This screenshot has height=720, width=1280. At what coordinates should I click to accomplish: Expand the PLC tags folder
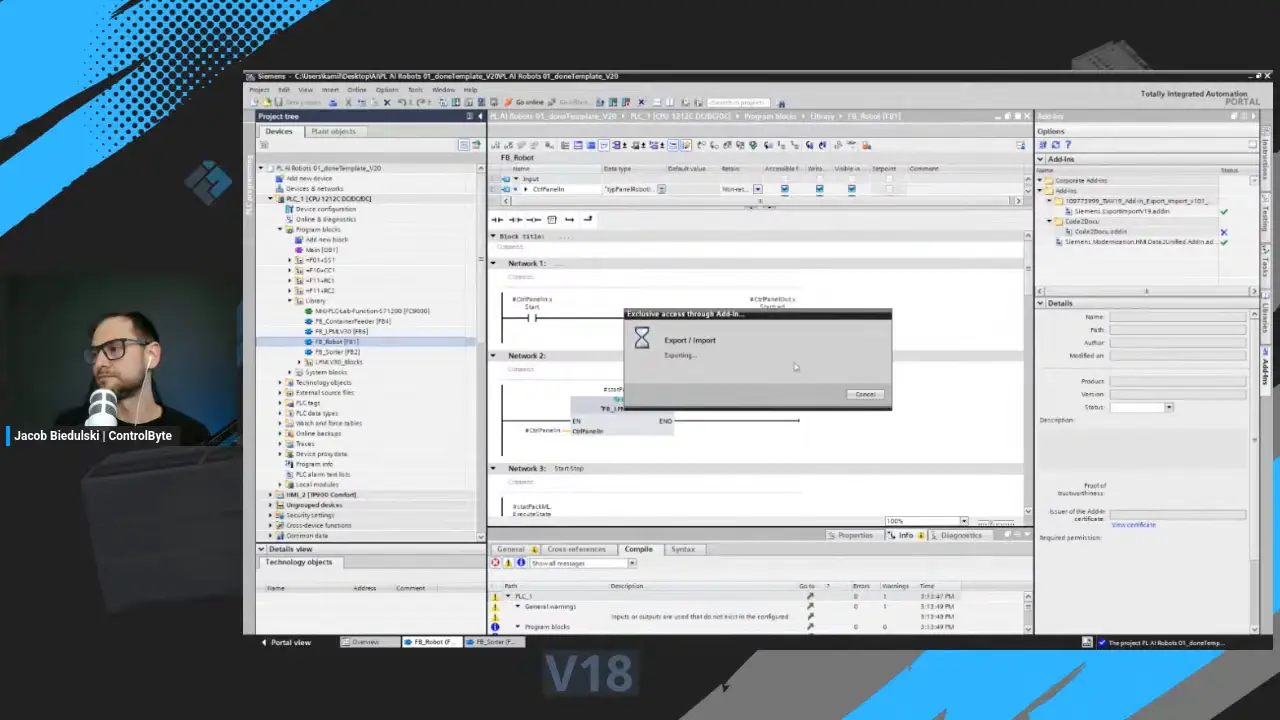[x=280, y=403]
